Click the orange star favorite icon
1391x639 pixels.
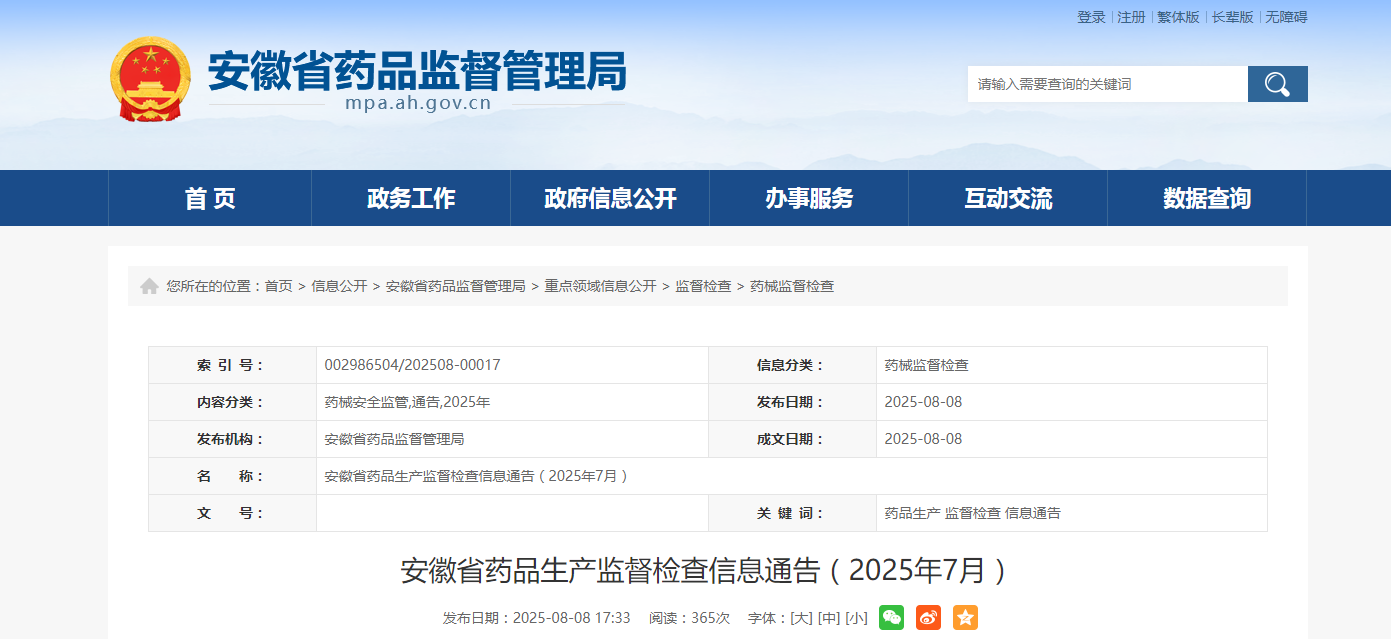965,618
